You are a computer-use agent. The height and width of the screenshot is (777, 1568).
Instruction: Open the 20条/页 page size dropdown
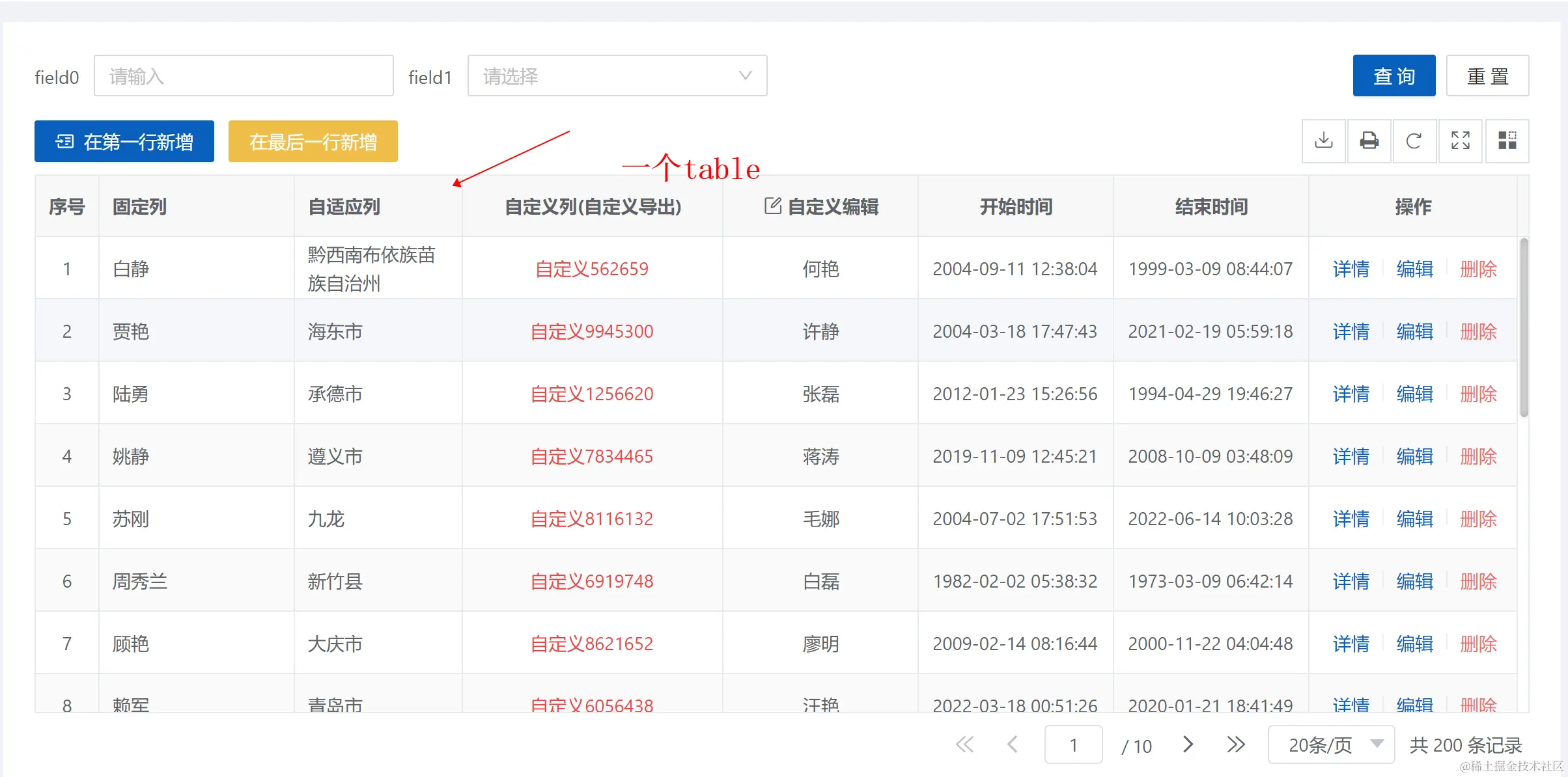click(x=1331, y=744)
